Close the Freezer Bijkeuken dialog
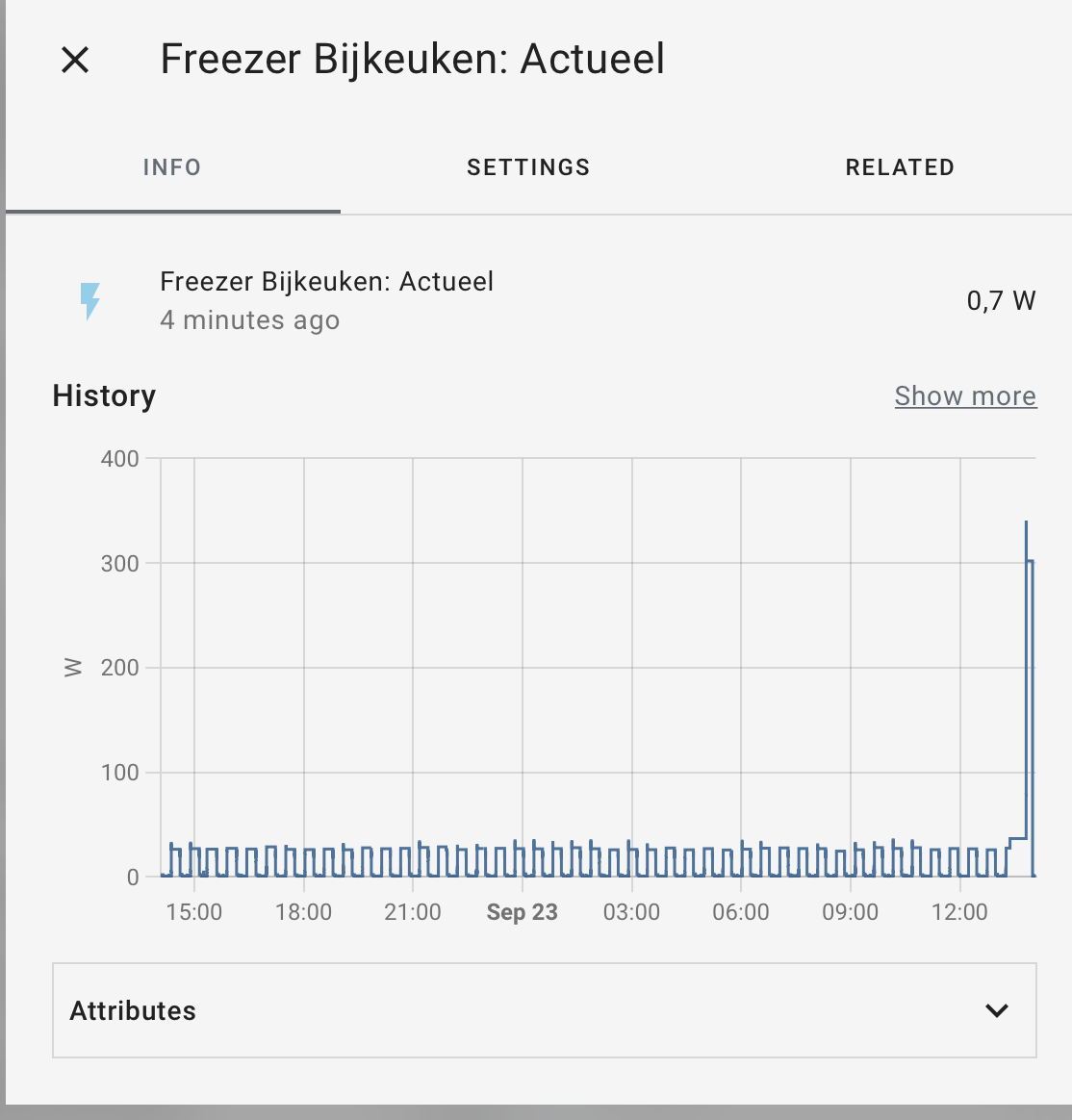1072x1120 pixels. 73,60
